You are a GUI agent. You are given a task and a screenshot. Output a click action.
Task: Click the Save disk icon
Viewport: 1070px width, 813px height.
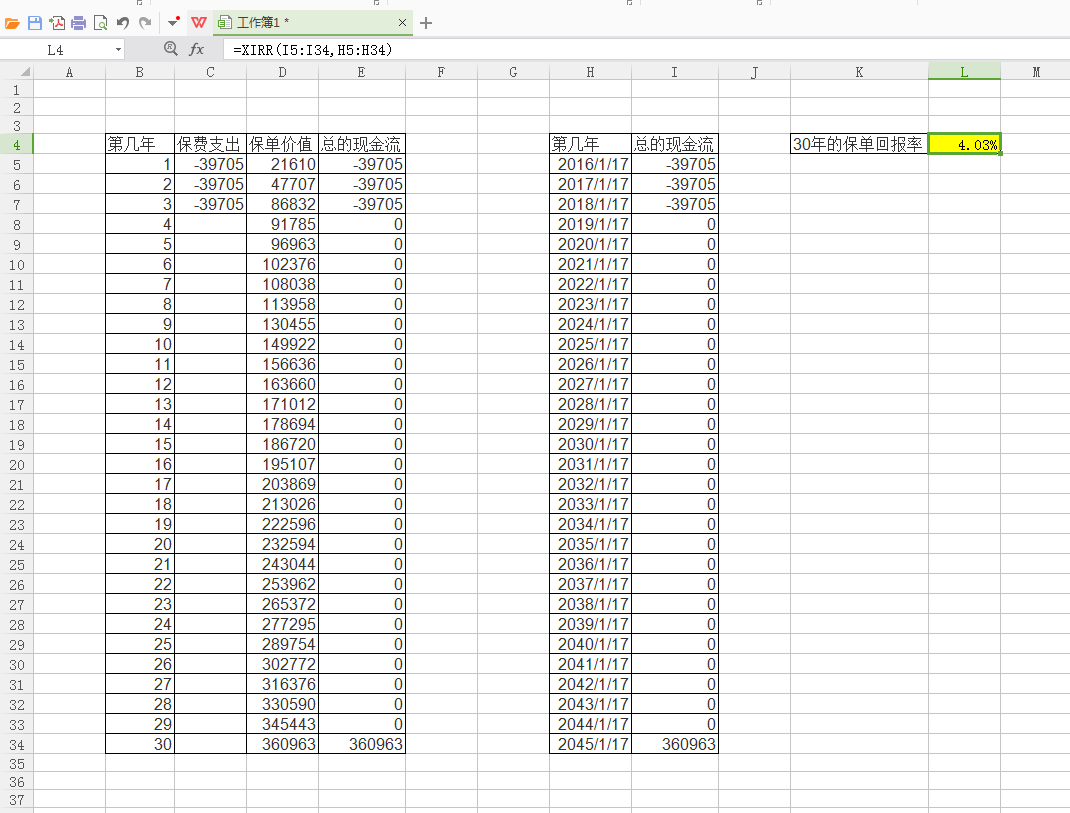click(x=35, y=23)
